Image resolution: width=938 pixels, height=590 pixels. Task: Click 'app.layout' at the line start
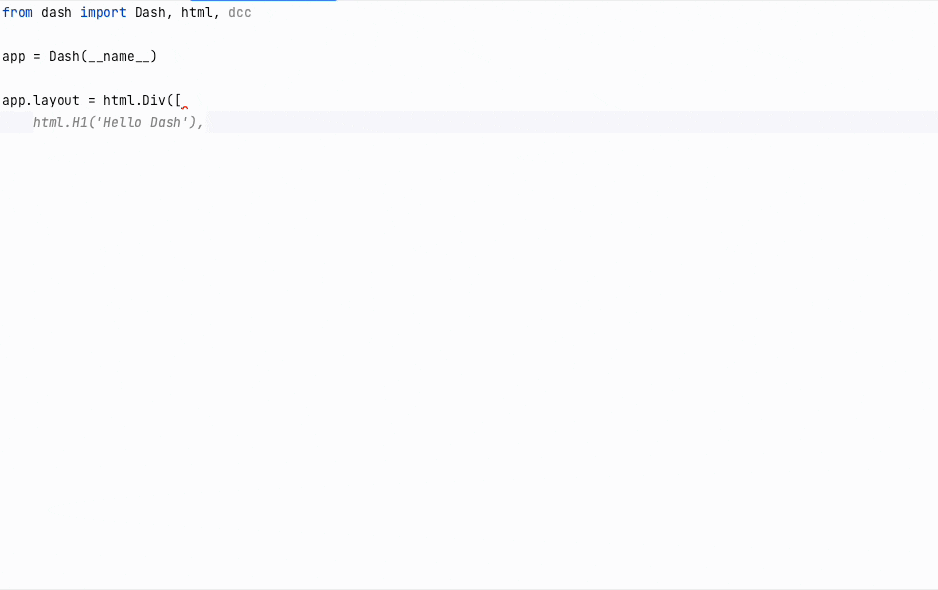tap(41, 101)
